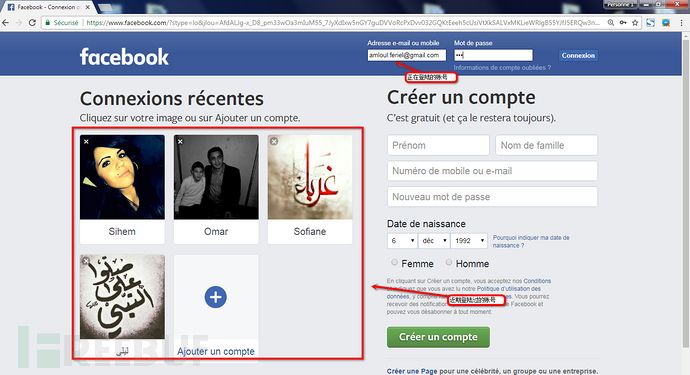Screen dimensions: 690x375
Task: Click the Nom de famille field
Action: (547, 145)
